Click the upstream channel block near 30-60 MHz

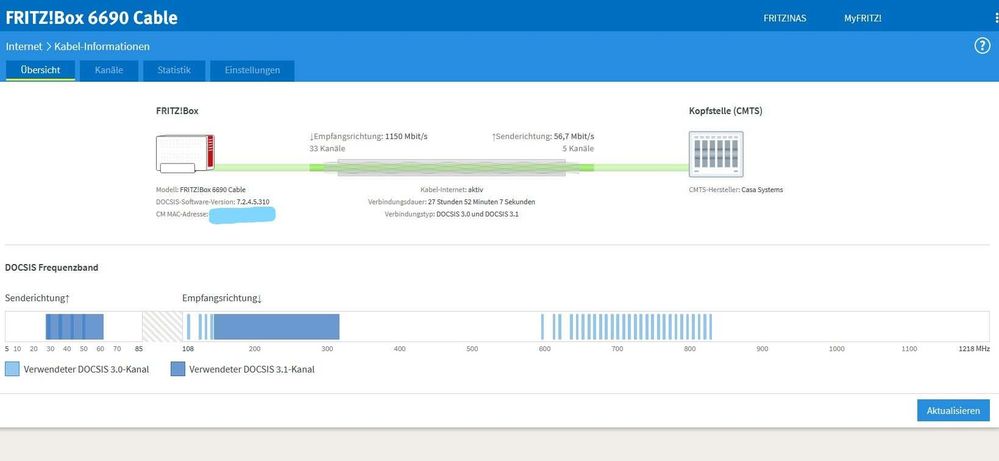tap(75, 327)
